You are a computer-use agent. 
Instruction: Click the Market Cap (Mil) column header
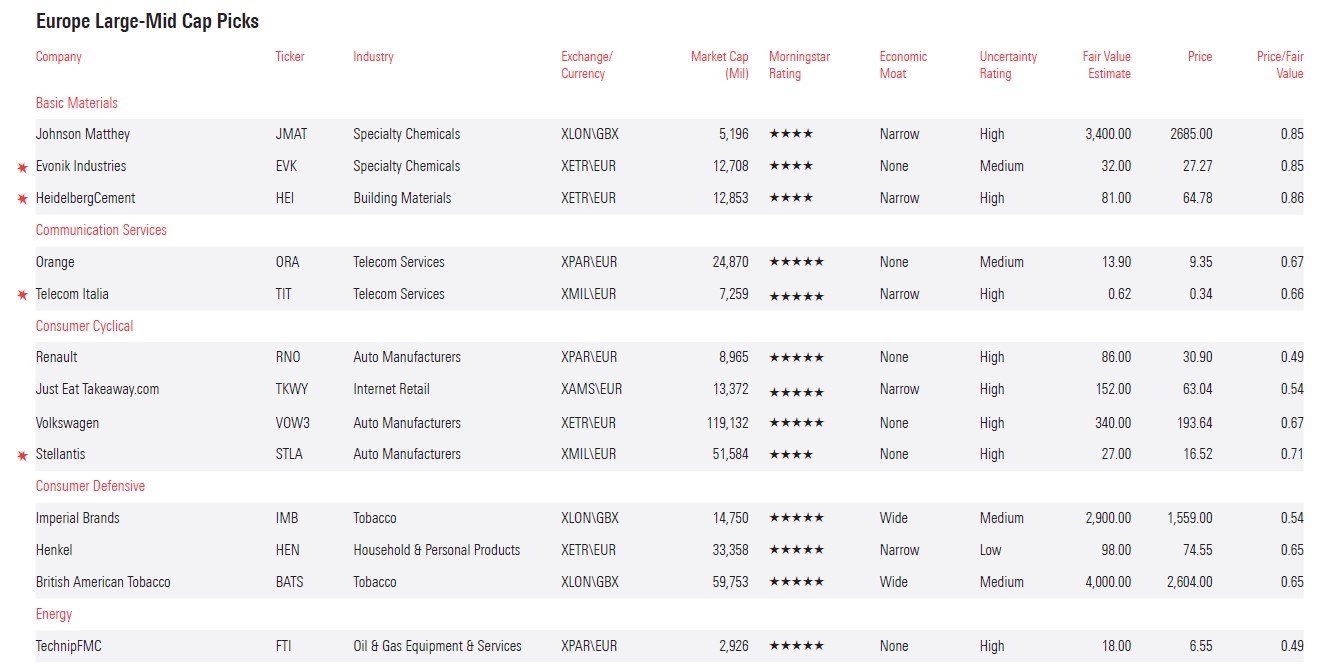click(x=719, y=65)
